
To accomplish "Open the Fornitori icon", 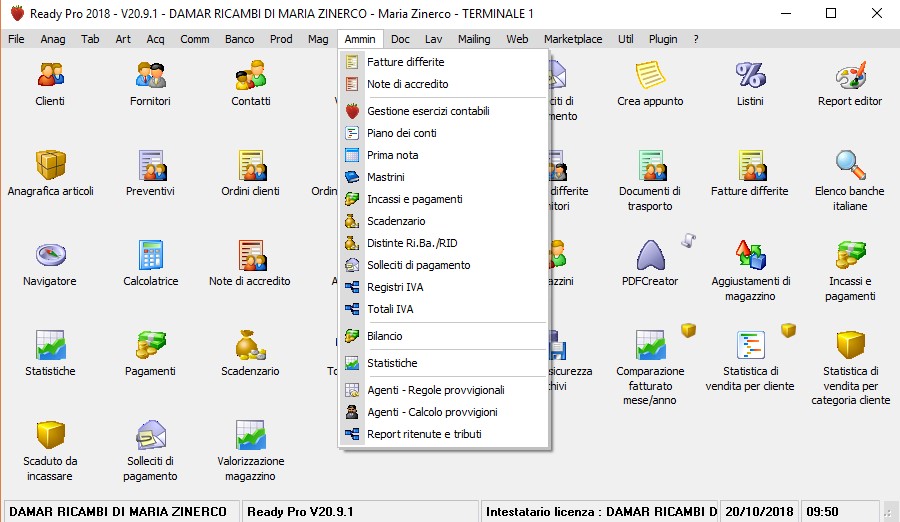I will (150, 75).
